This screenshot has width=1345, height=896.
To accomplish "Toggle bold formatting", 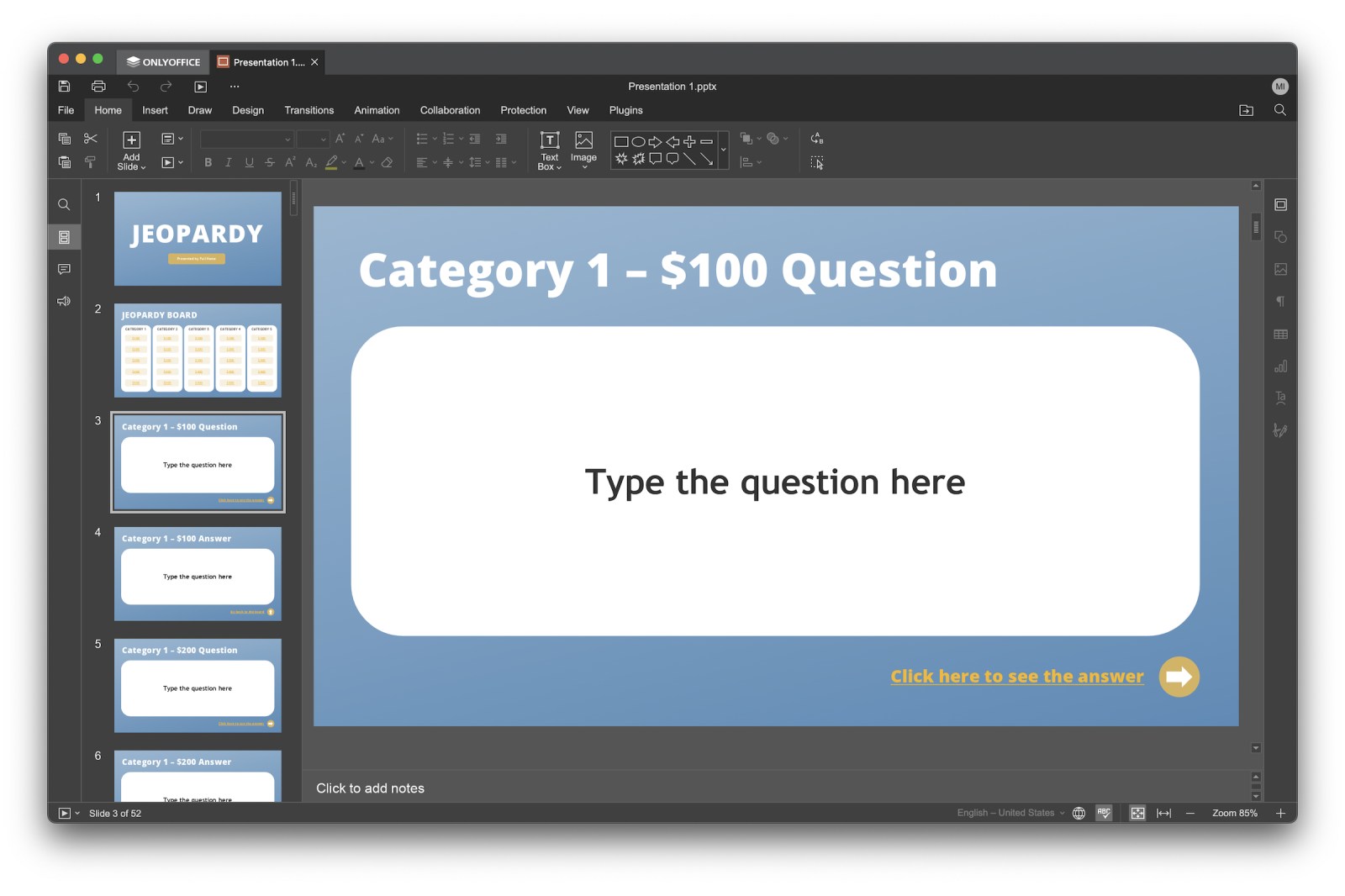I will (208, 162).
